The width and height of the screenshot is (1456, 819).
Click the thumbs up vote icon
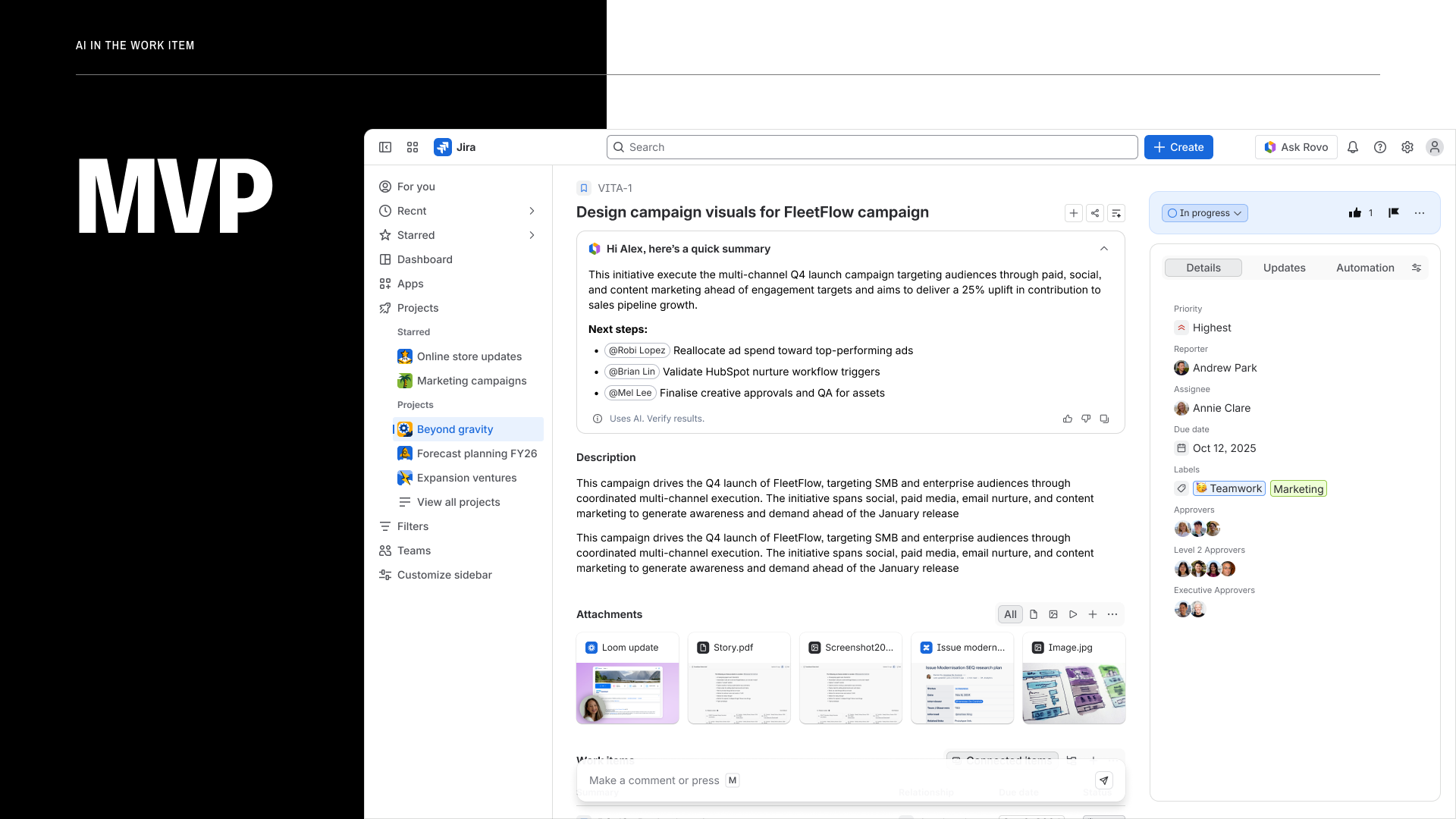coord(1355,213)
